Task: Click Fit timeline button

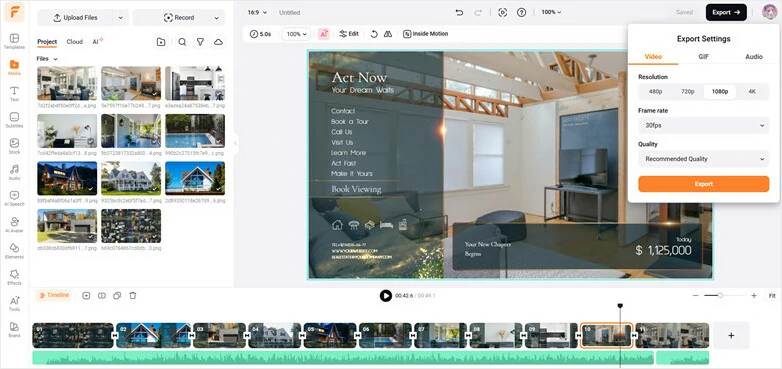Action: pos(772,296)
